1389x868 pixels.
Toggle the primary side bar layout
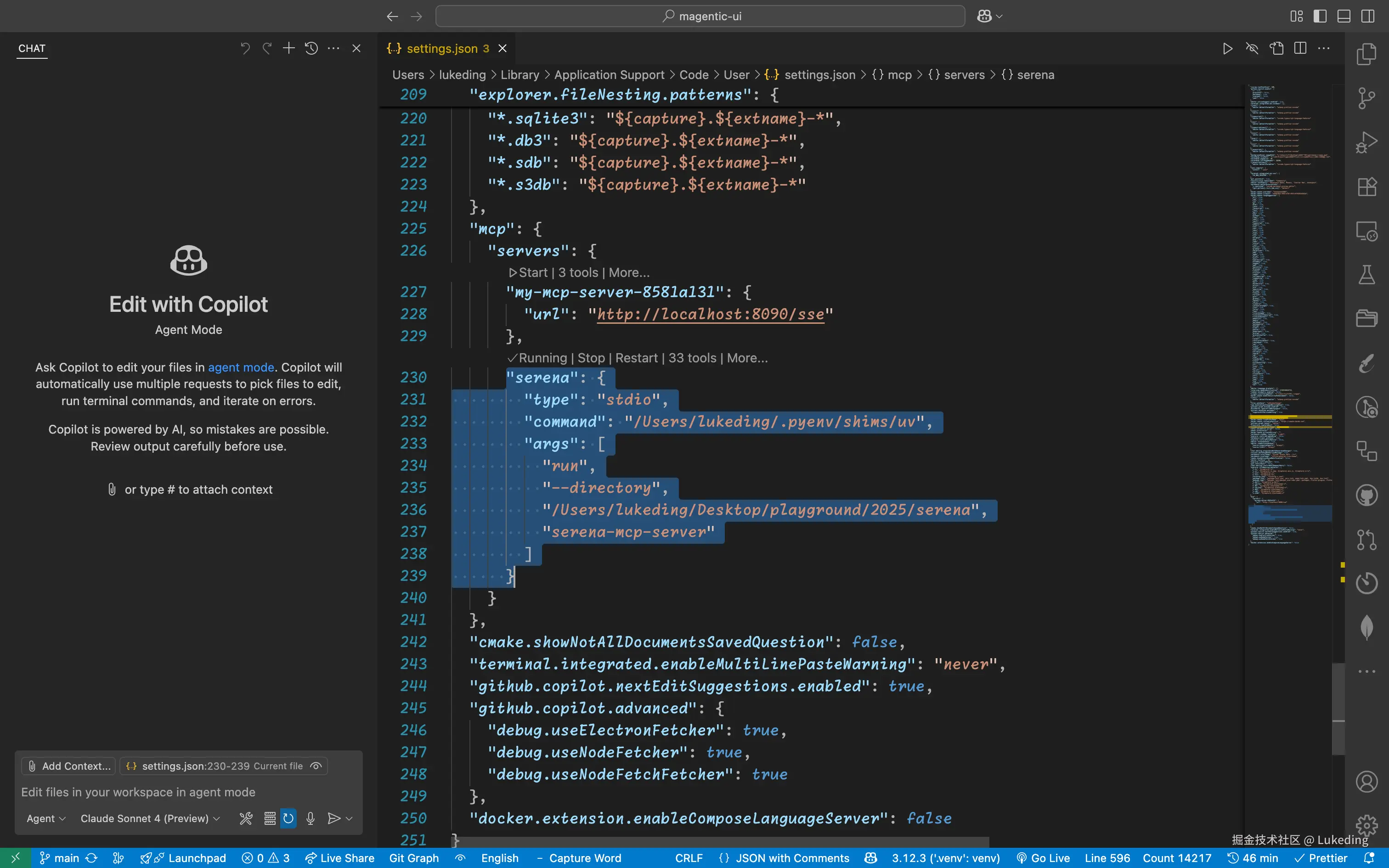[1320, 16]
